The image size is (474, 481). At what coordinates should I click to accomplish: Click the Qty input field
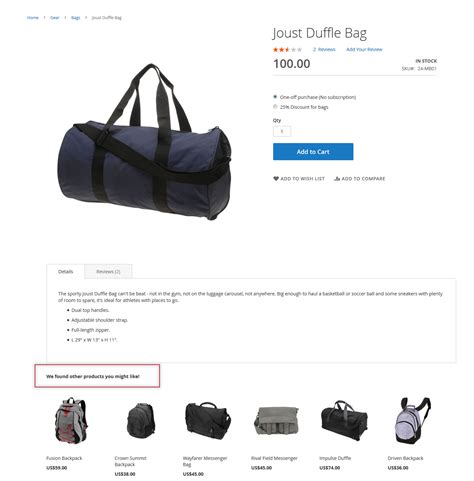coord(282,131)
